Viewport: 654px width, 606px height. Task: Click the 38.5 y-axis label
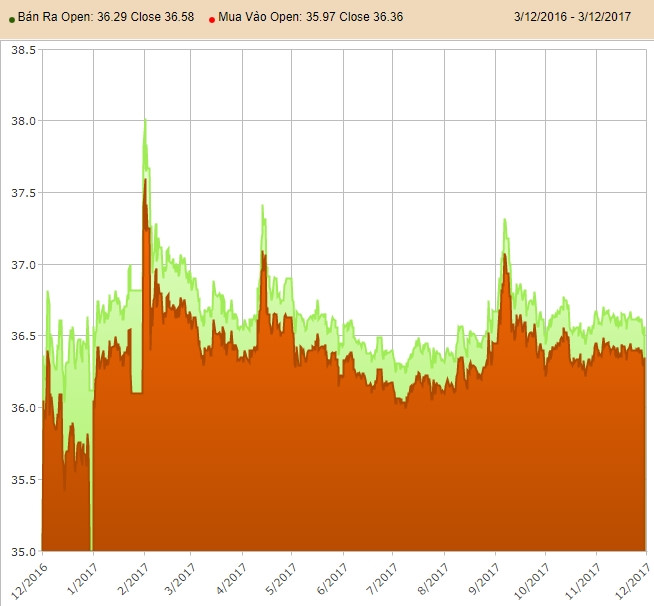pos(21,50)
